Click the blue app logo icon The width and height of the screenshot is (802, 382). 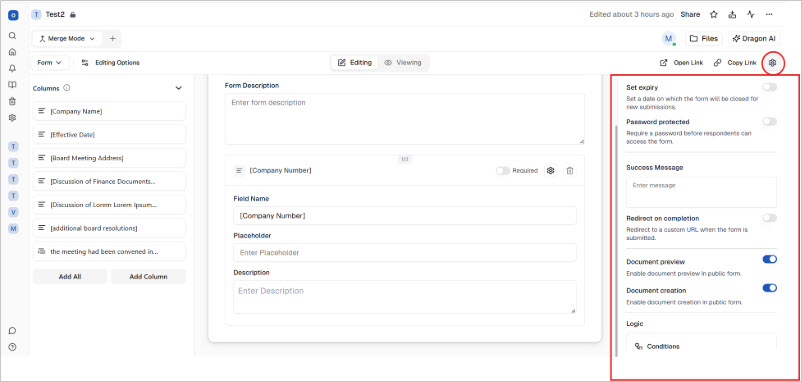(x=13, y=15)
